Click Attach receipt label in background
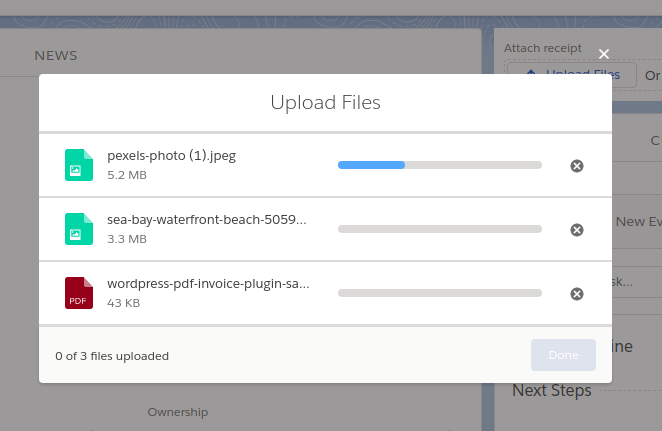This screenshot has width=662, height=431. (x=543, y=48)
